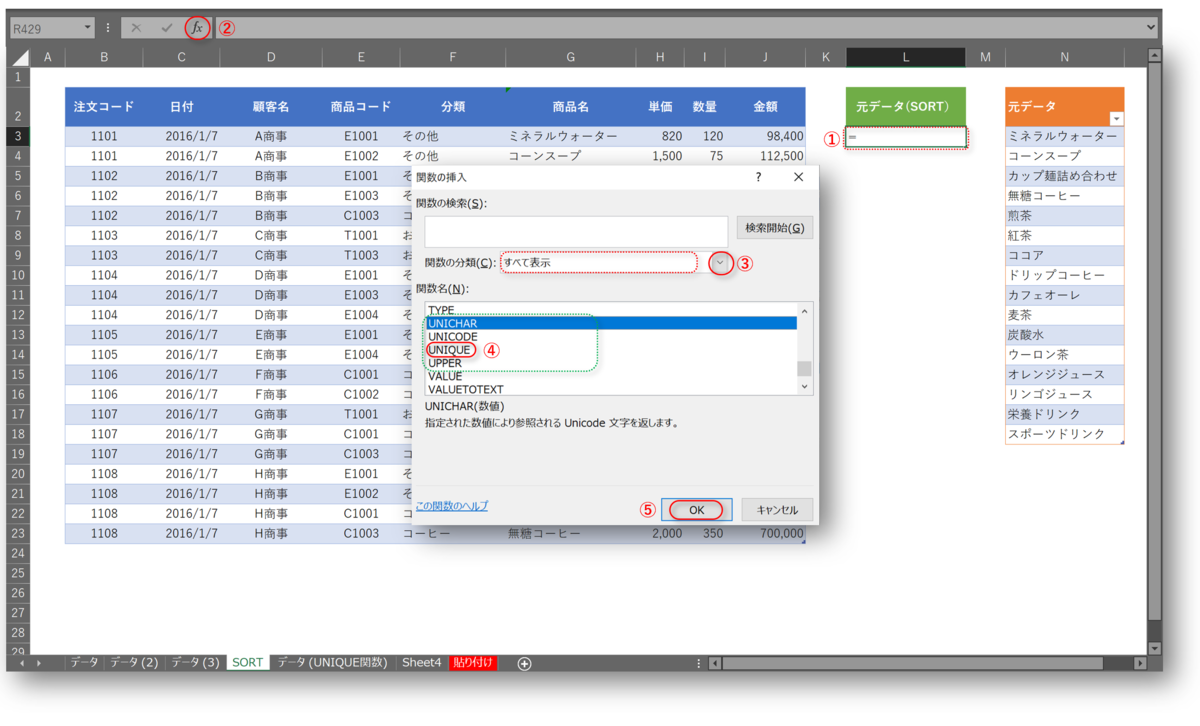
Task: Switch to the データ (3) sheet tab
Action: [195, 663]
